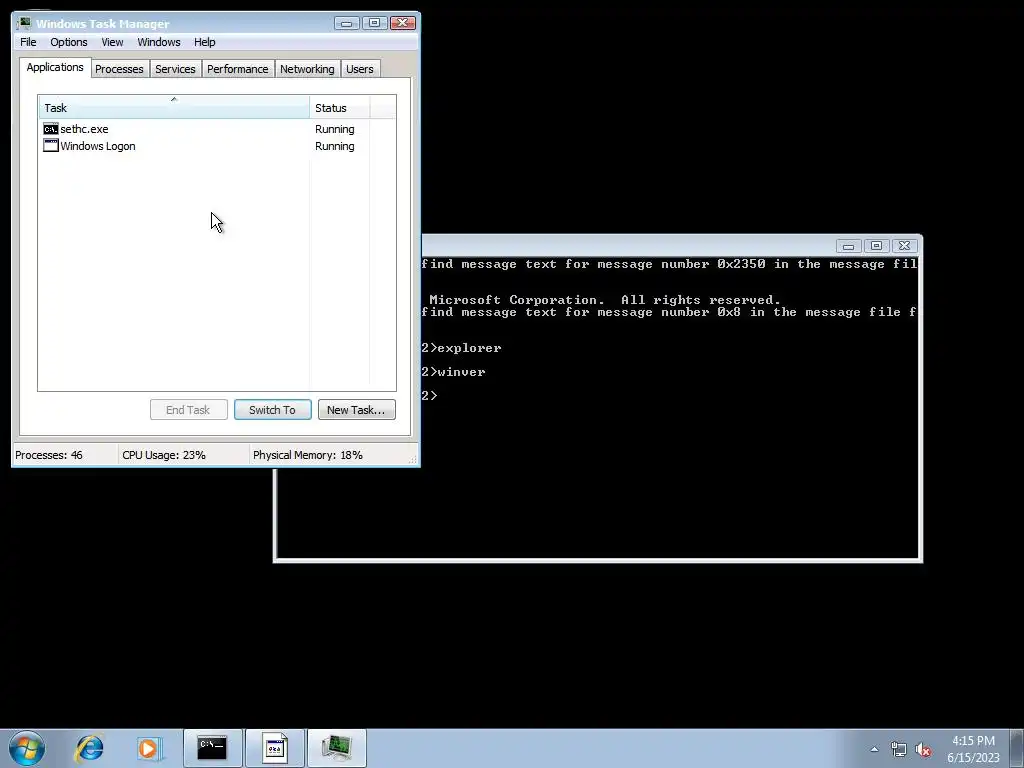Open the Windows menu
Image resolution: width=1024 pixels, height=768 pixels.
(x=159, y=42)
